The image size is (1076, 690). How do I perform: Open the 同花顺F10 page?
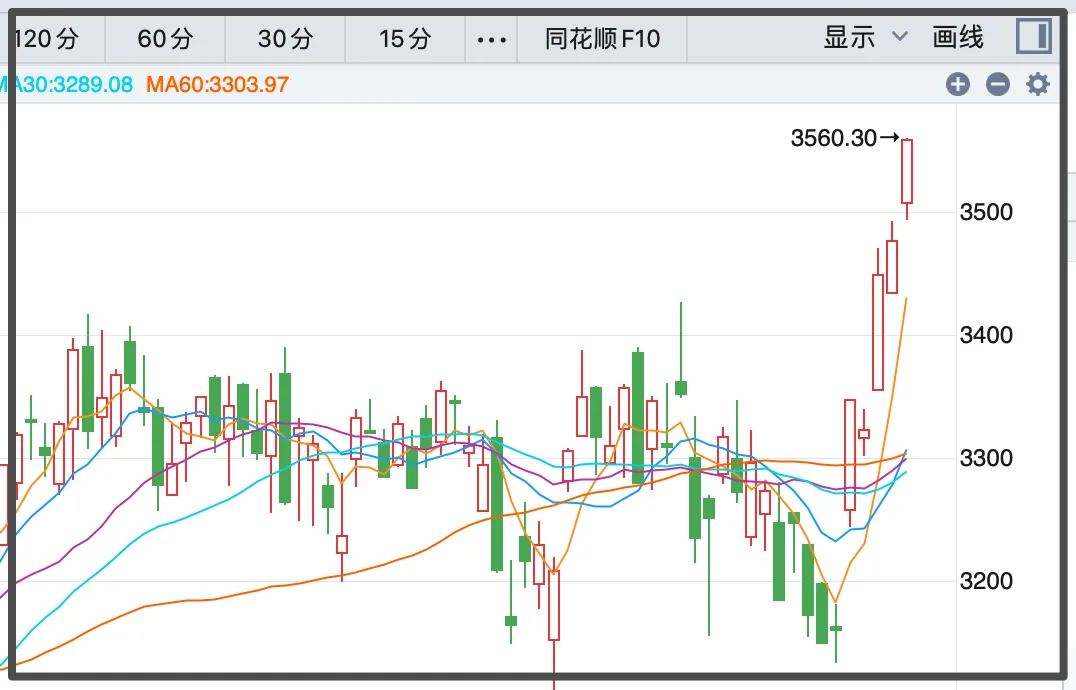point(603,39)
